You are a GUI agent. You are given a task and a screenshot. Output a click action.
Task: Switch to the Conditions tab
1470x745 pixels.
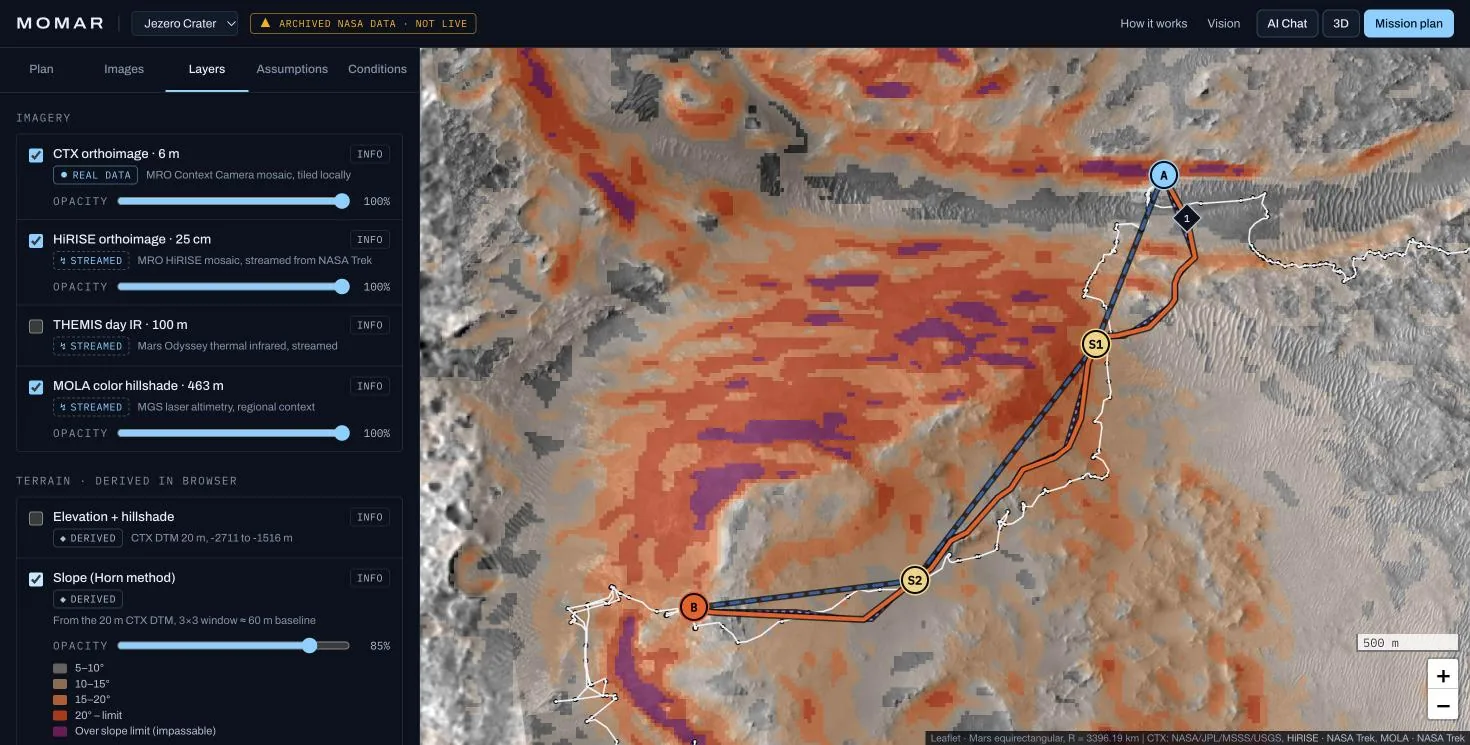377,69
